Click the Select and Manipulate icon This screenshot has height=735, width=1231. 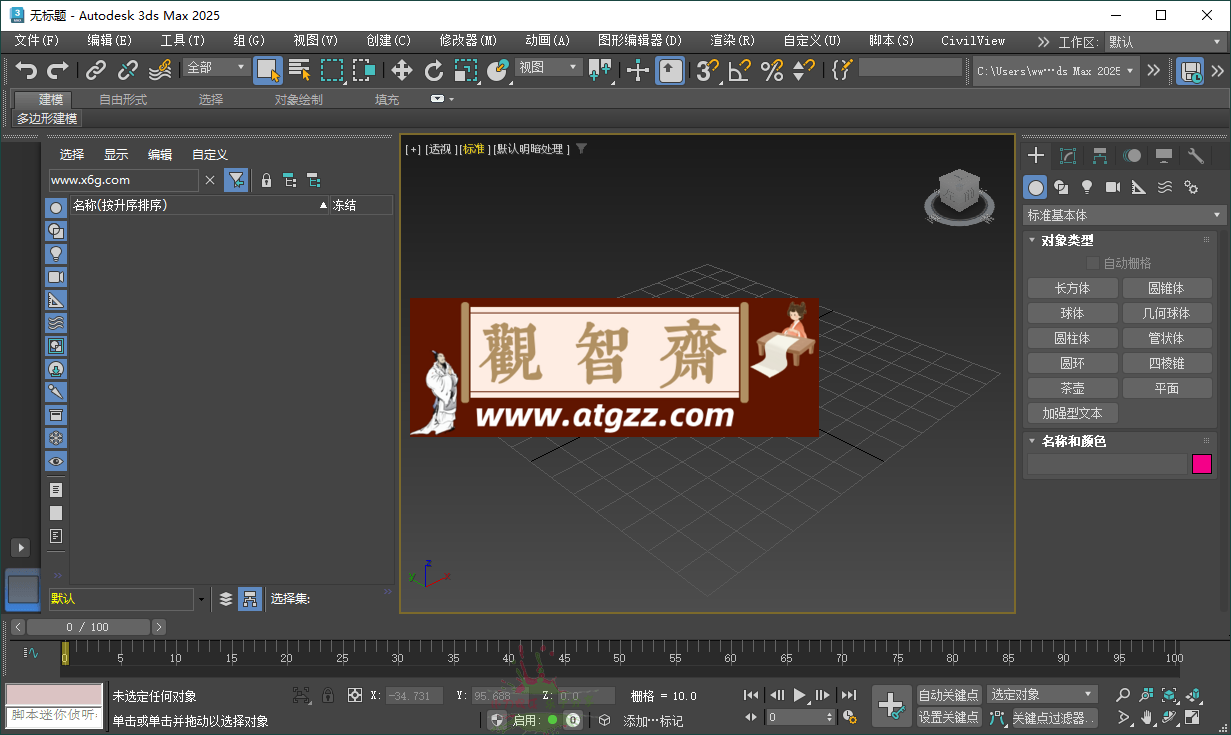[x=638, y=70]
